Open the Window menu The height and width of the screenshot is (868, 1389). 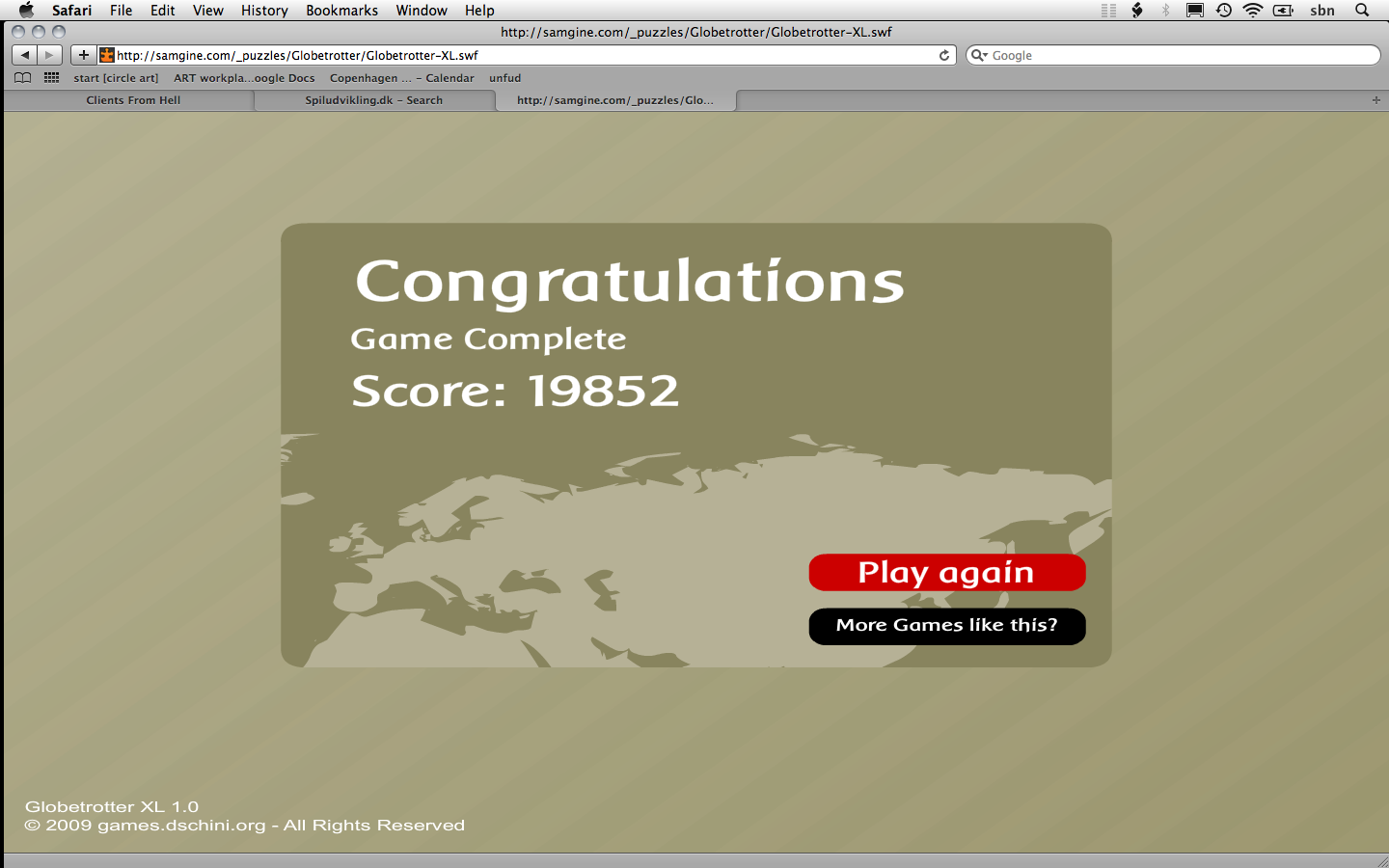coord(422,11)
